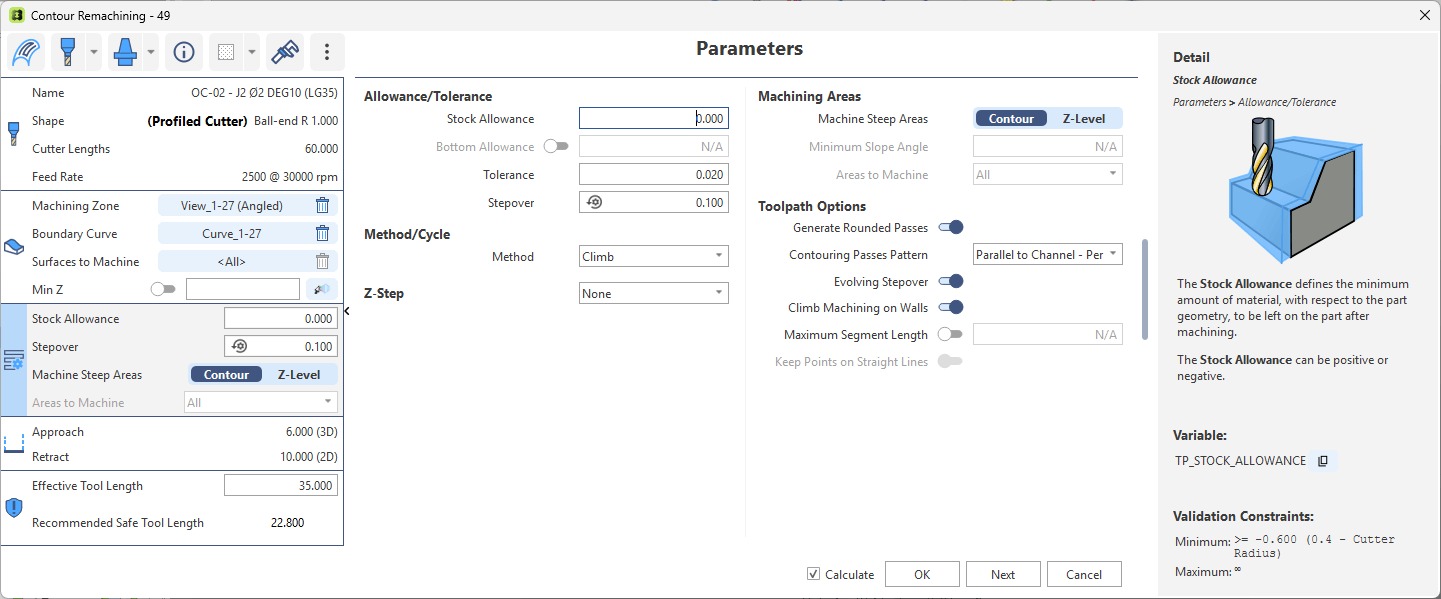1441x599 pixels.
Task: Toggle Generate Rounded Passes switch
Action: (x=950, y=227)
